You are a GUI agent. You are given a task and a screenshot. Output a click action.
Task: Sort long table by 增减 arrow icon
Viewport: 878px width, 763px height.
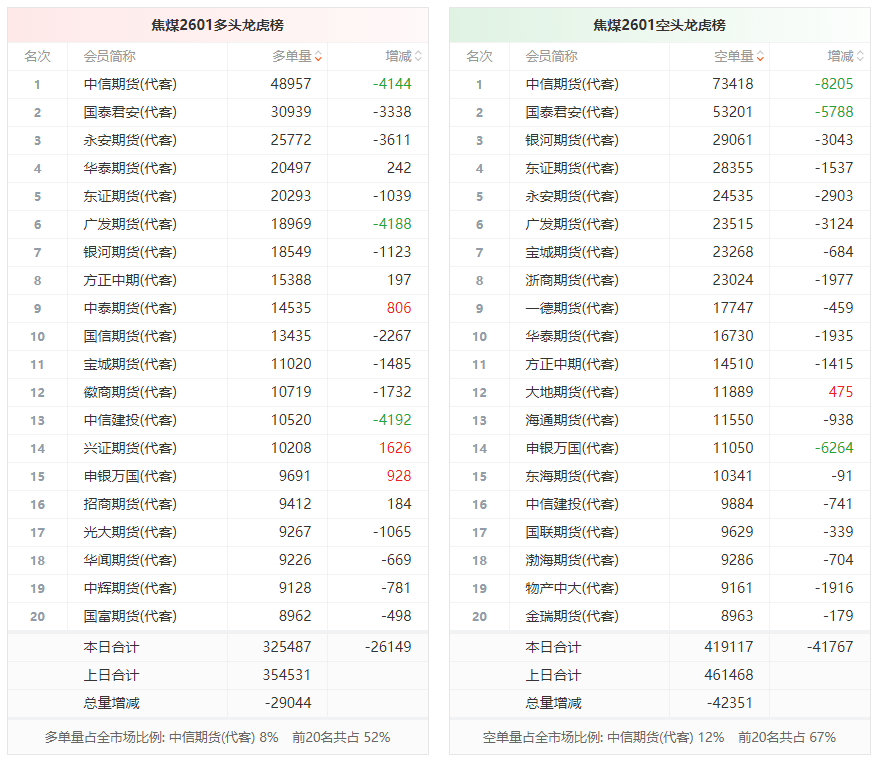point(418,57)
